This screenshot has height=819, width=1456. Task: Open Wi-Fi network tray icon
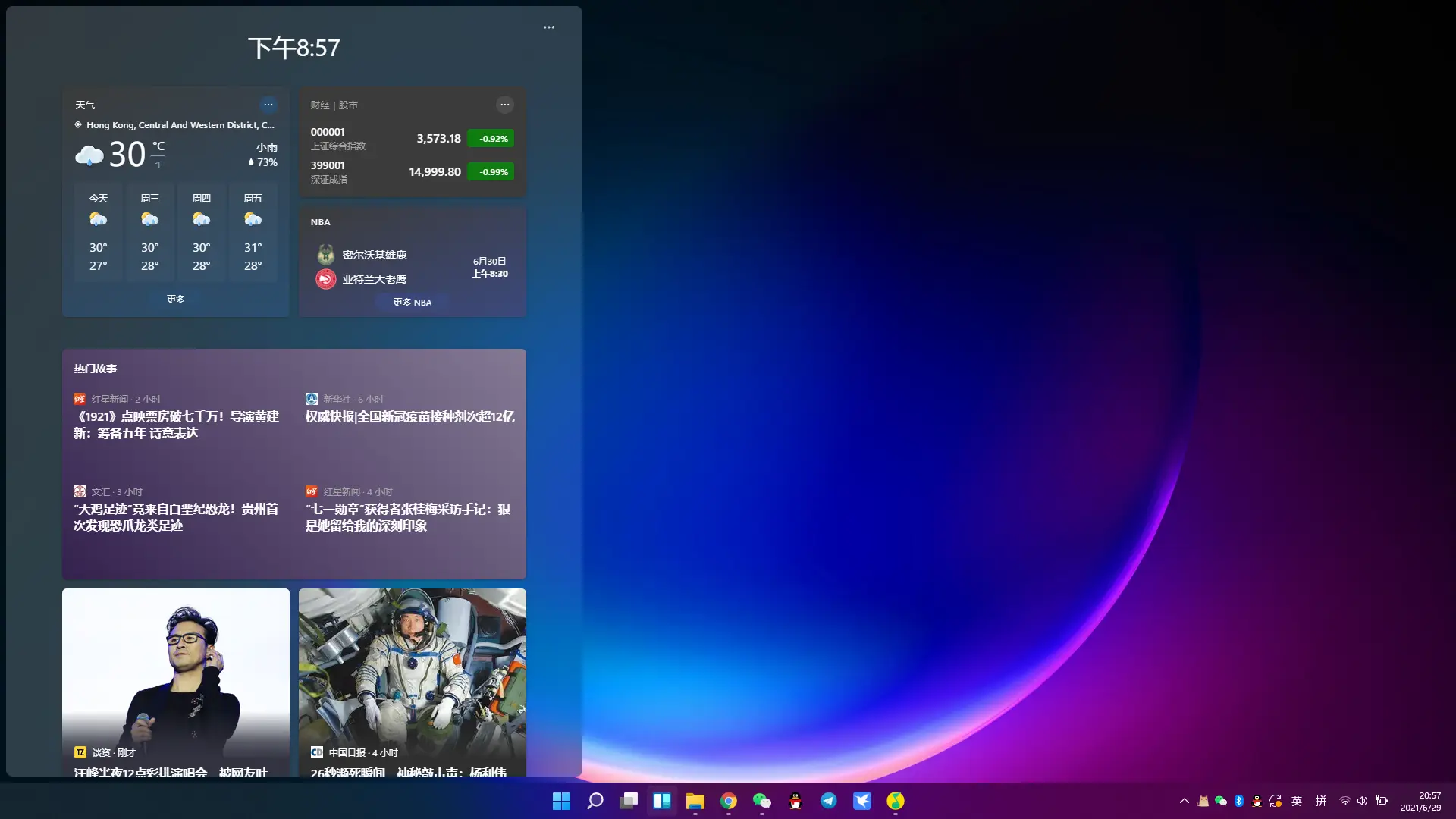(1345, 801)
